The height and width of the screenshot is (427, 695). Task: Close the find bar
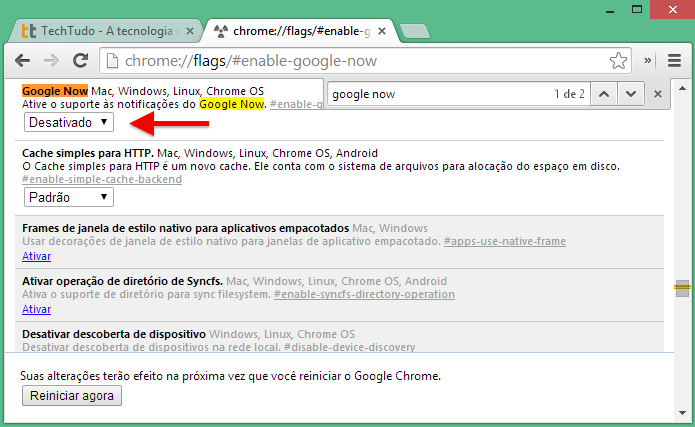658,94
